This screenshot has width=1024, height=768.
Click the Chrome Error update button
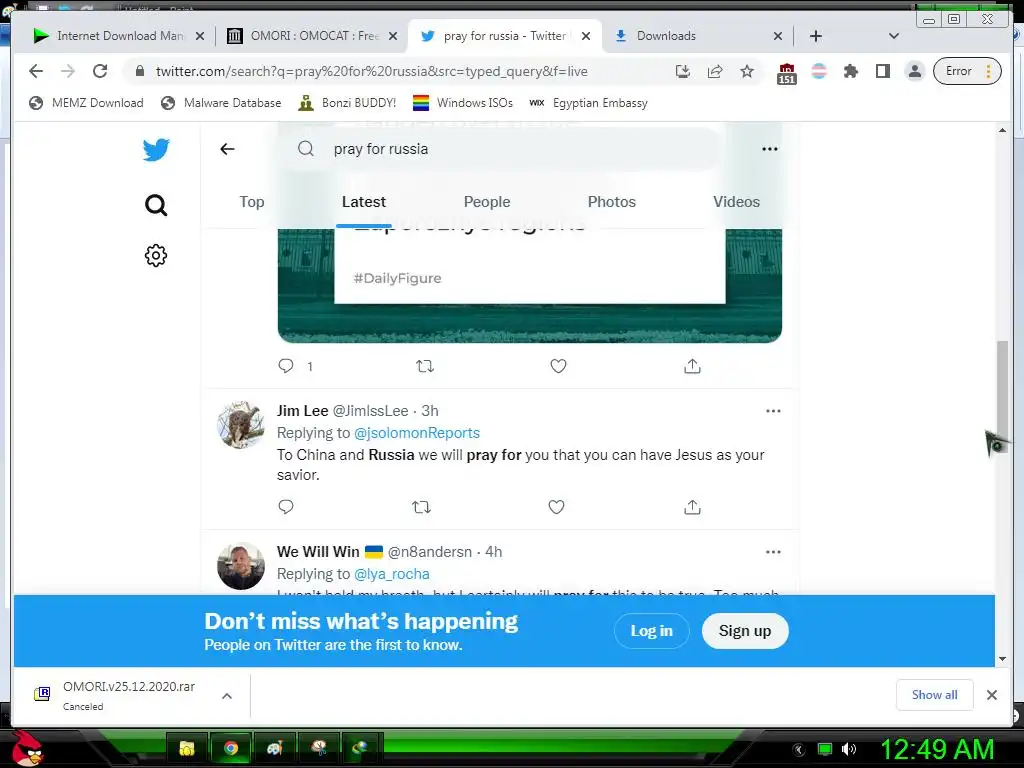(x=967, y=71)
